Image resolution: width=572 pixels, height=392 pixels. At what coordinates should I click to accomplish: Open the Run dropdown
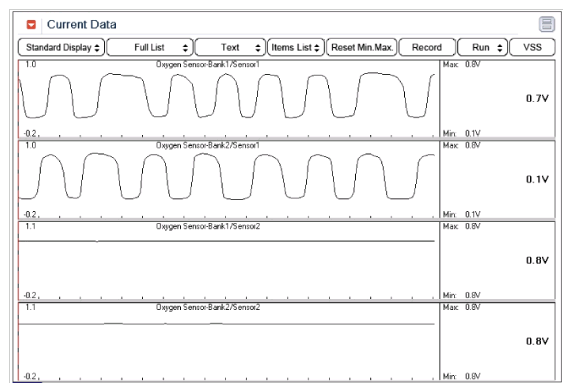tap(482, 47)
